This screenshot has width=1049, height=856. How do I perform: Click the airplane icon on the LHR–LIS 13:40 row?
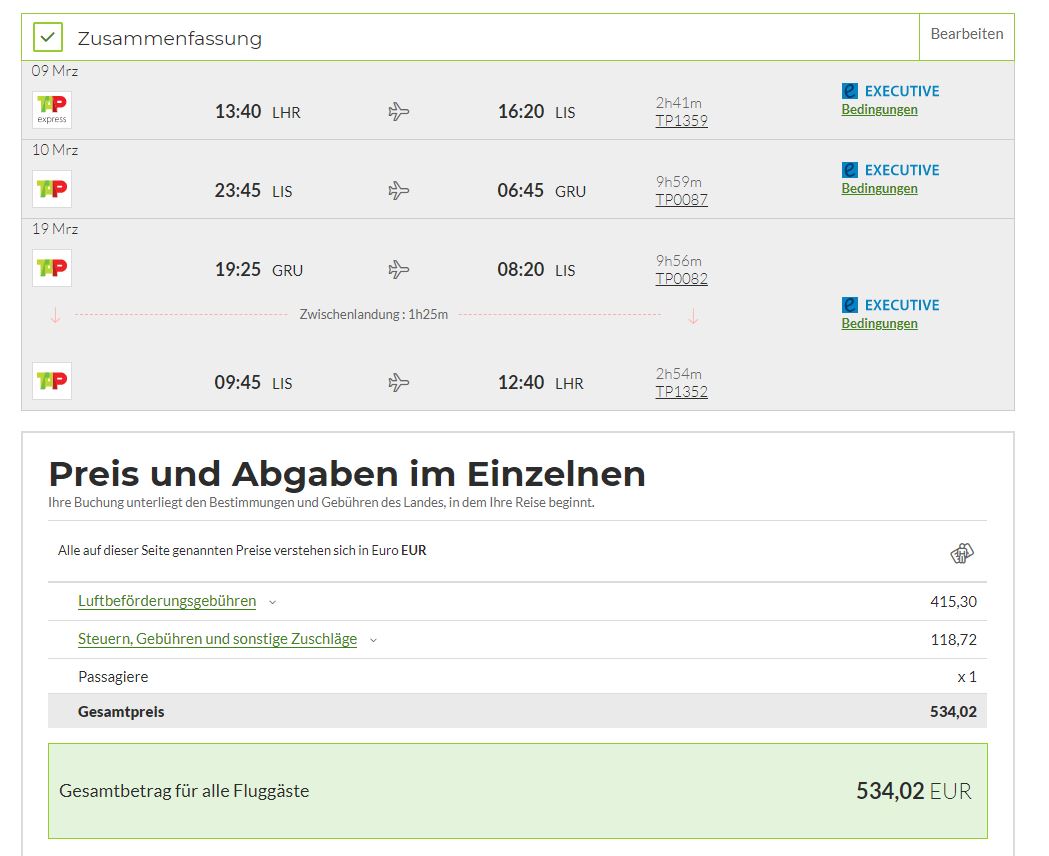point(399,111)
